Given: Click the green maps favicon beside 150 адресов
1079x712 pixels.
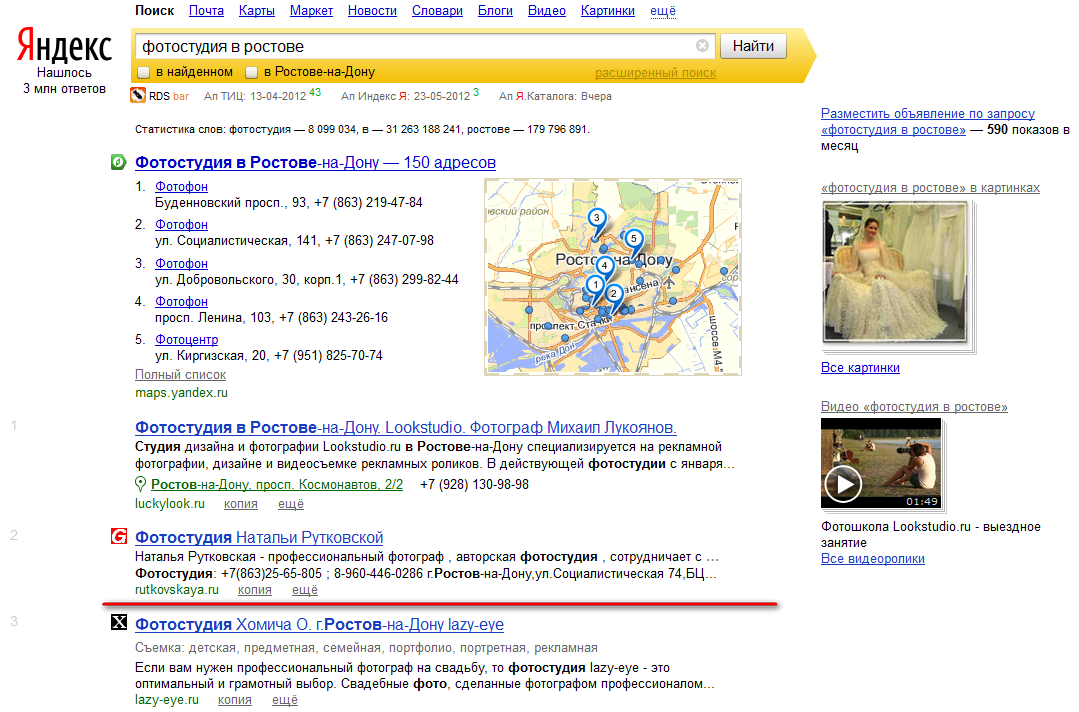Looking at the screenshot, I should pyautogui.click(x=118, y=162).
